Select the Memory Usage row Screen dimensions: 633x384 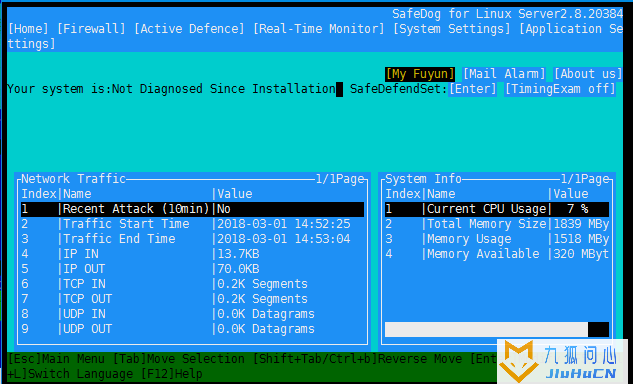click(x=497, y=239)
